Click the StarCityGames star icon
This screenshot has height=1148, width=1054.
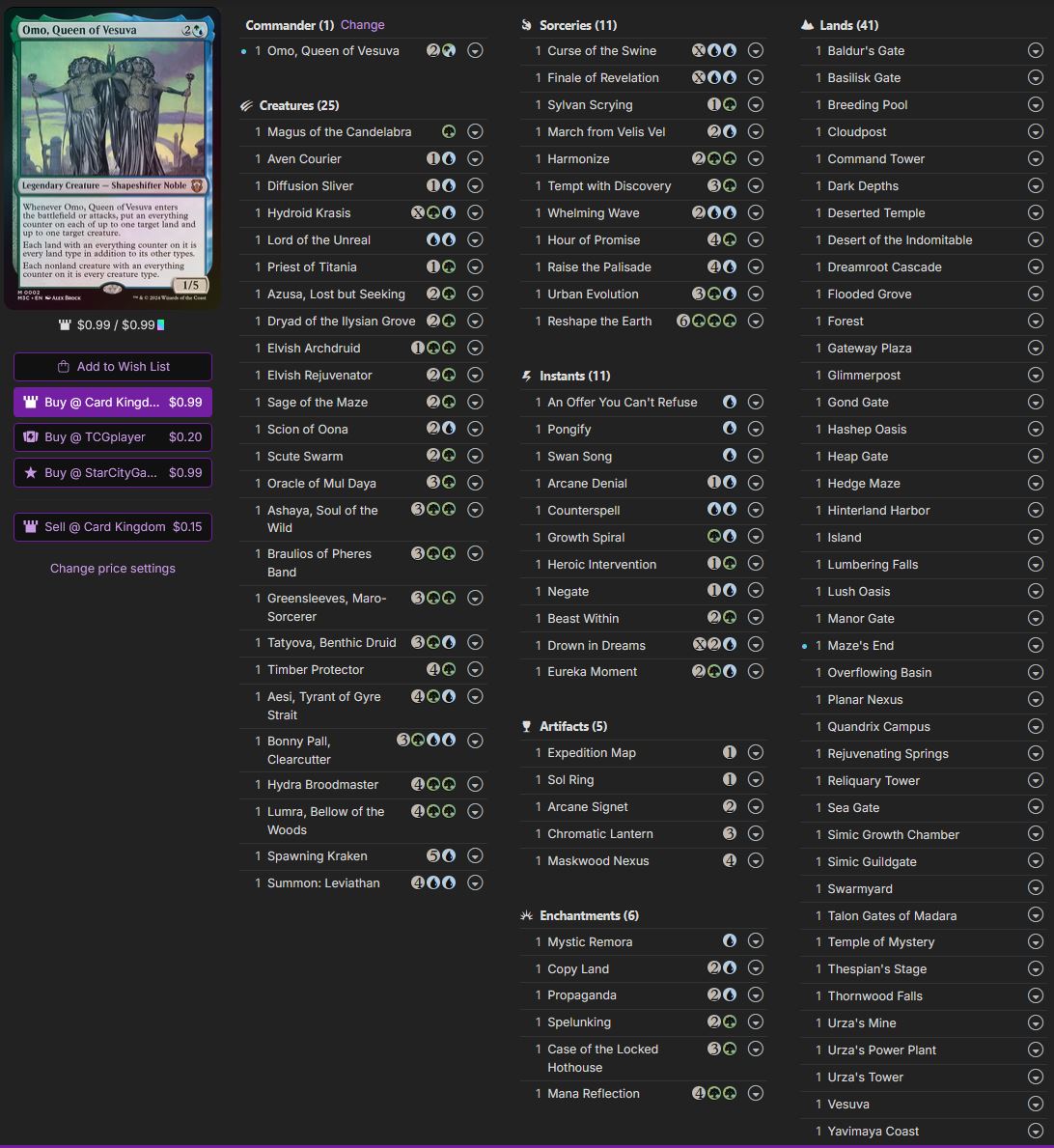pos(30,472)
